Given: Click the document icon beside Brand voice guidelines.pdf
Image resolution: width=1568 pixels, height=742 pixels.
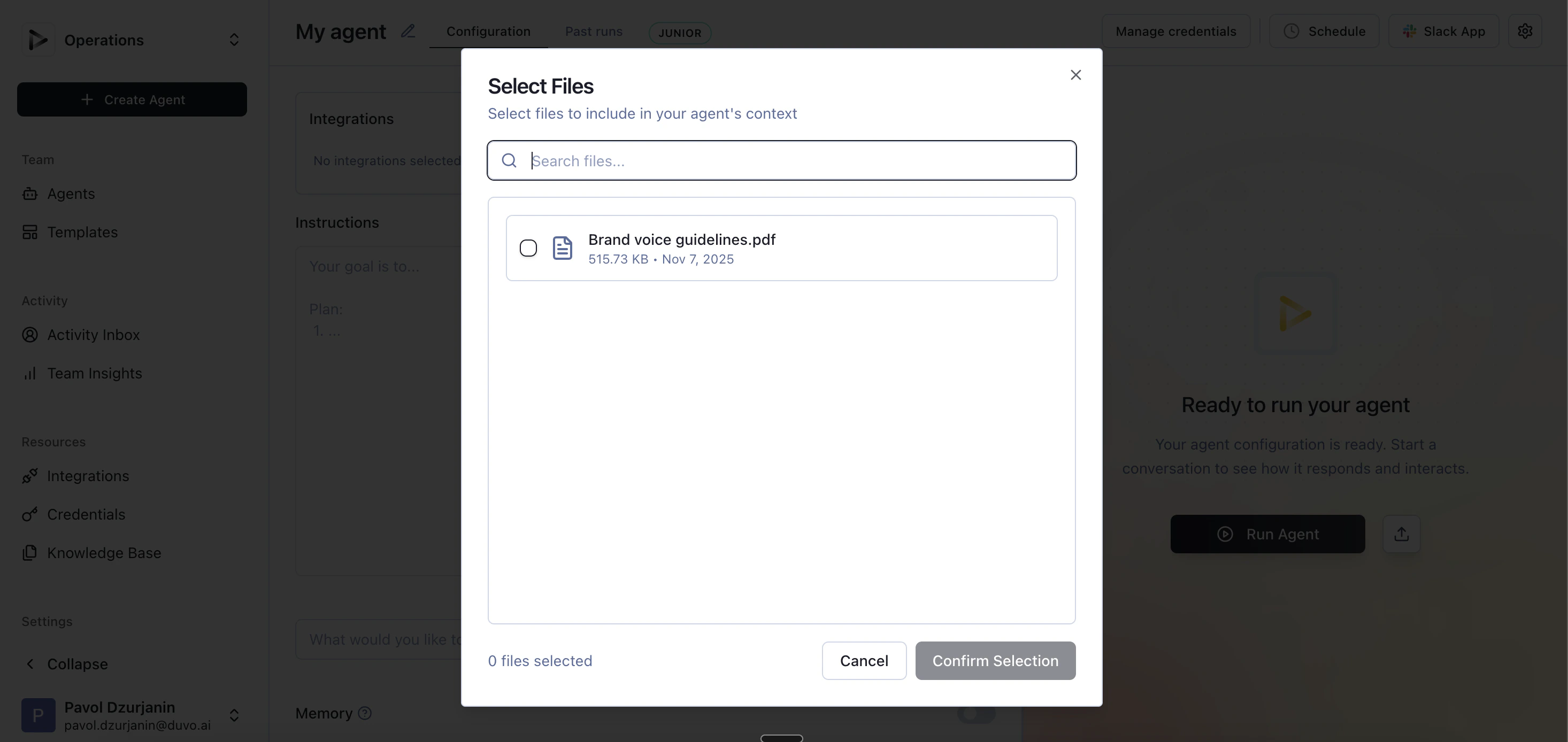Looking at the screenshot, I should click(x=563, y=248).
